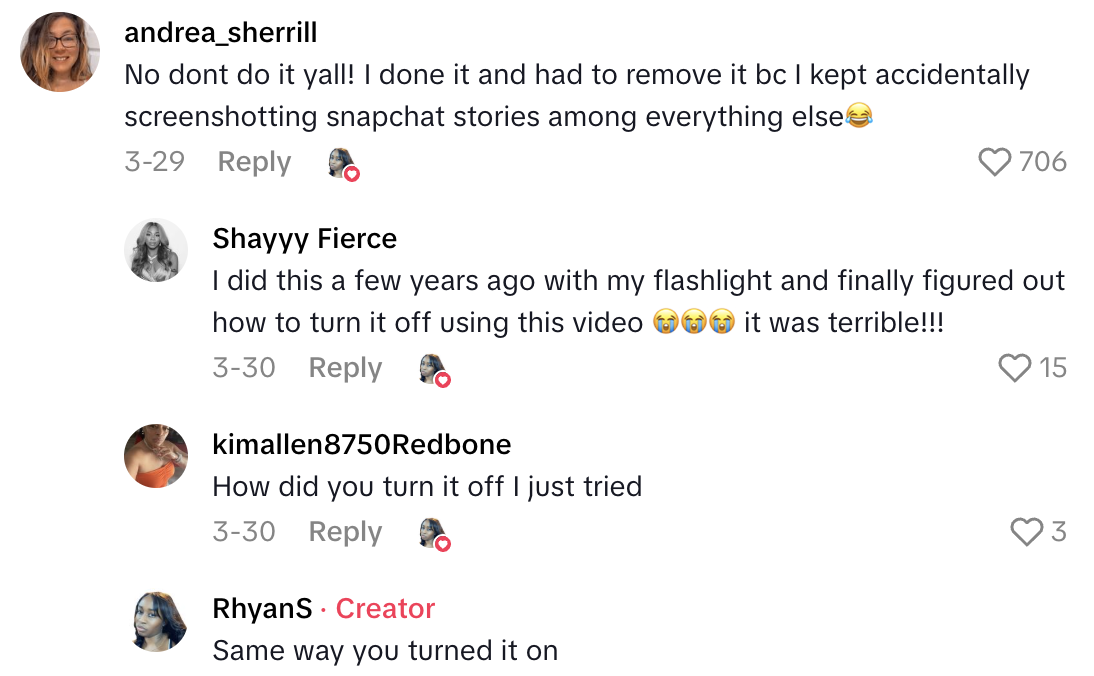Image resolution: width=1094 pixels, height=676 pixels.
Task: Like Shayyy Fierce's comment with the heart
Action: (1014, 368)
